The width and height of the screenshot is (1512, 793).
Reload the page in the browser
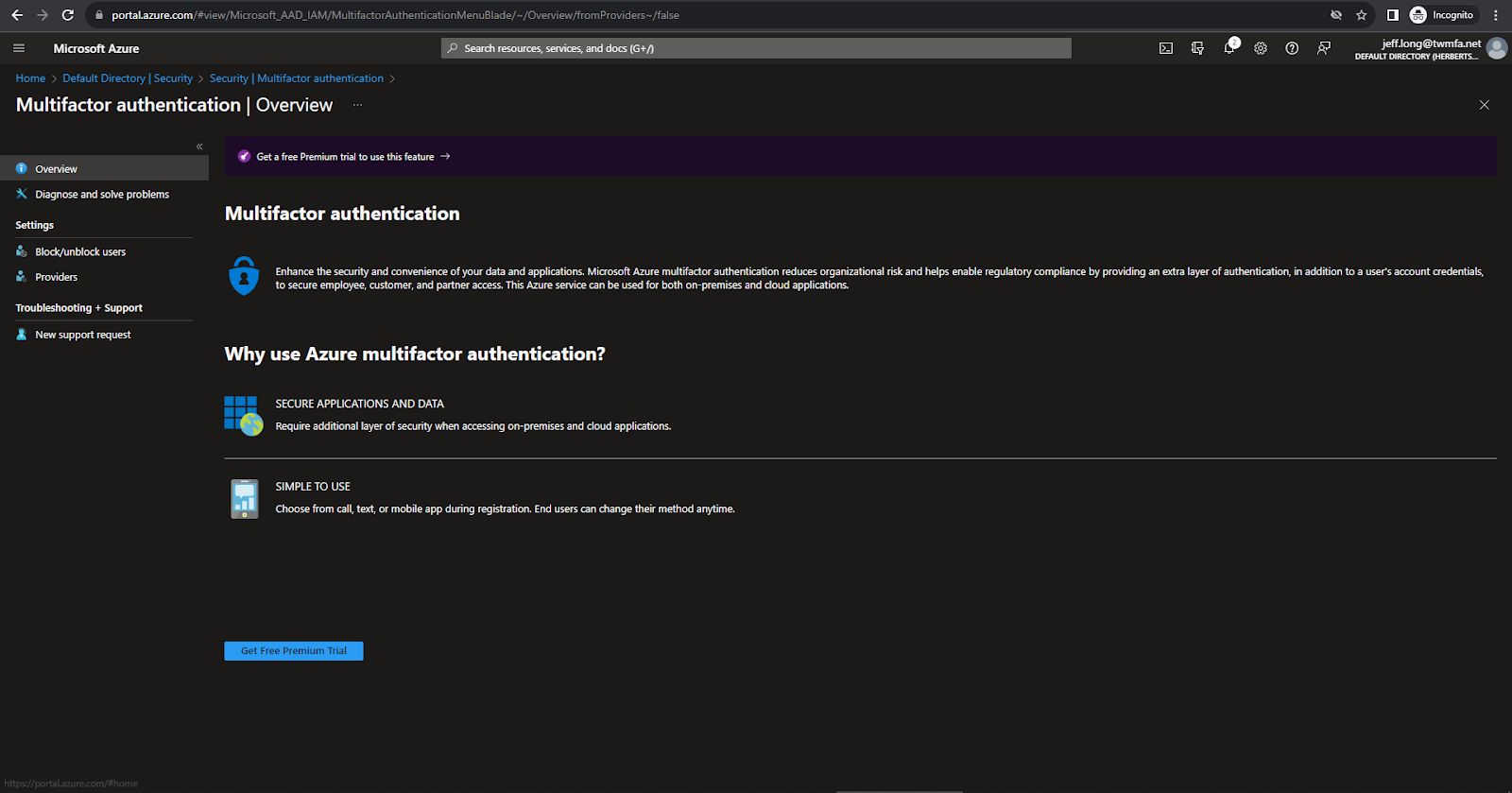click(x=67, y=15)
